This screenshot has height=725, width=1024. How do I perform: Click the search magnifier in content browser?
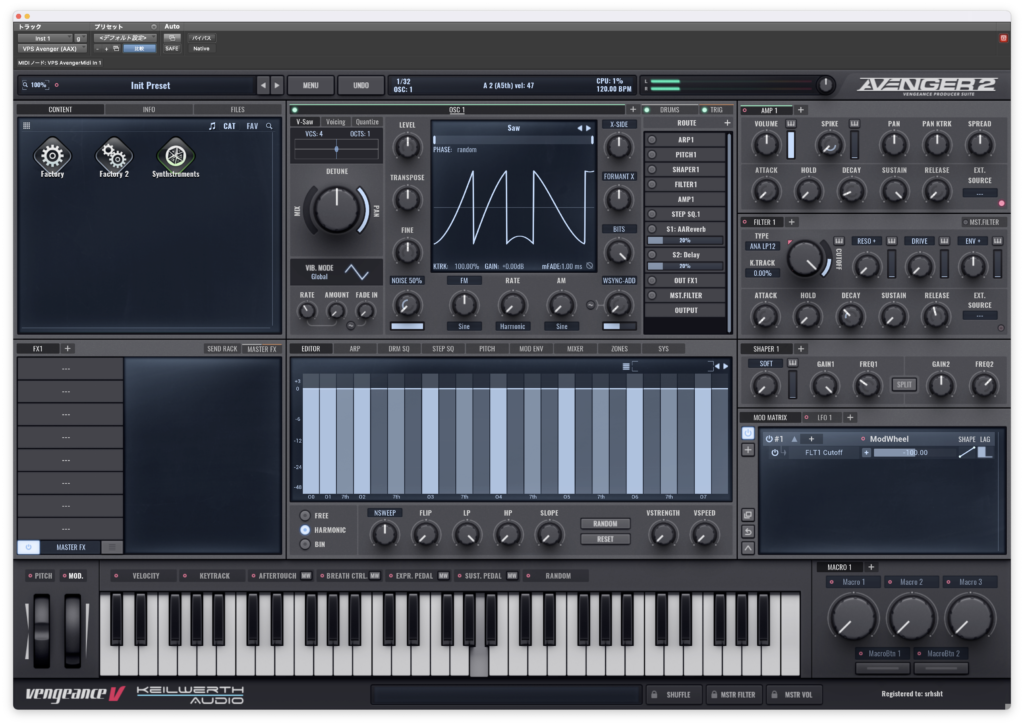click(269, 126)
